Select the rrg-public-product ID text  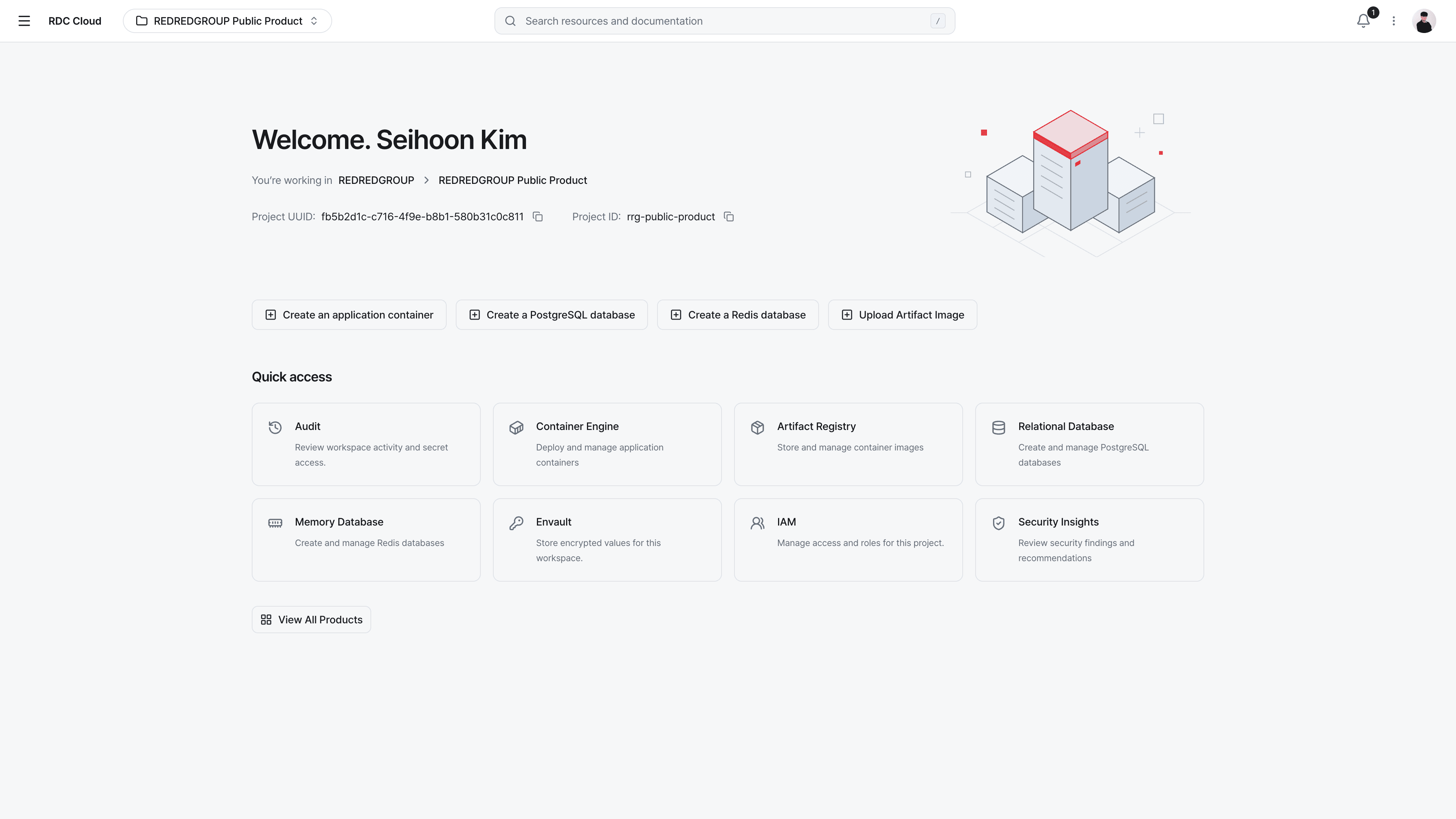(x=671, y=217)
